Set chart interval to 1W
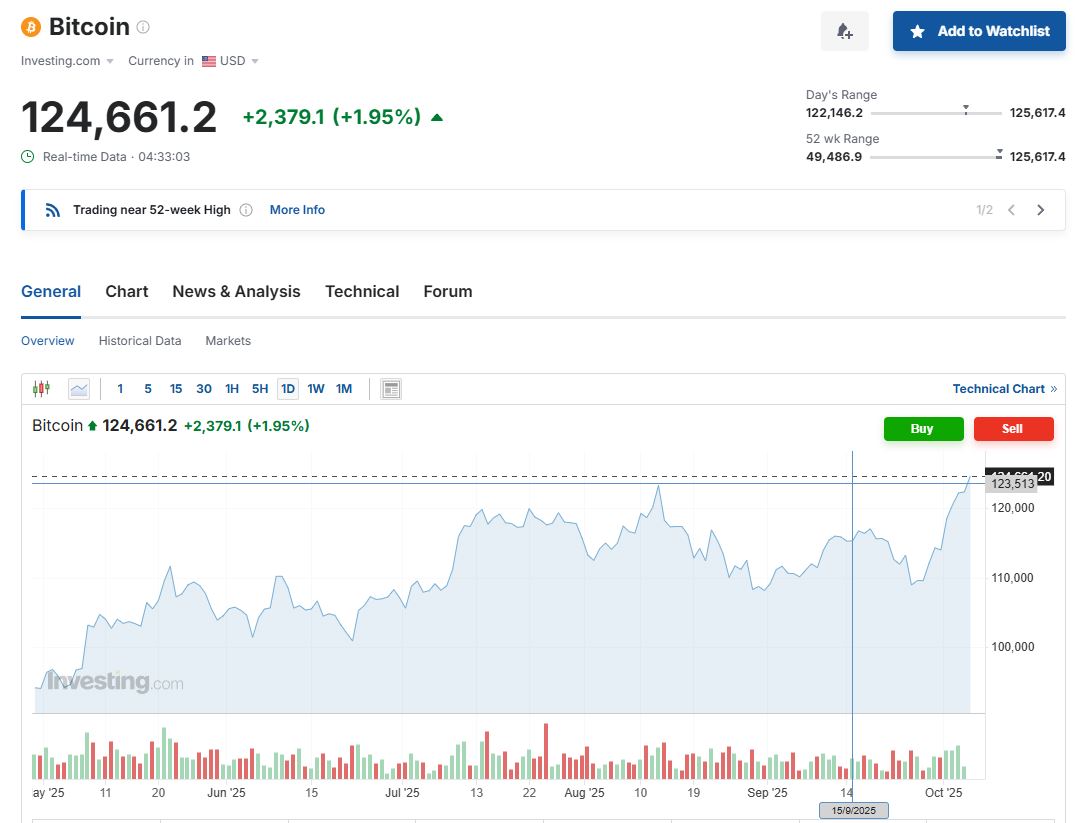This screenshot has height=823, width=1092. pos(316,389)
